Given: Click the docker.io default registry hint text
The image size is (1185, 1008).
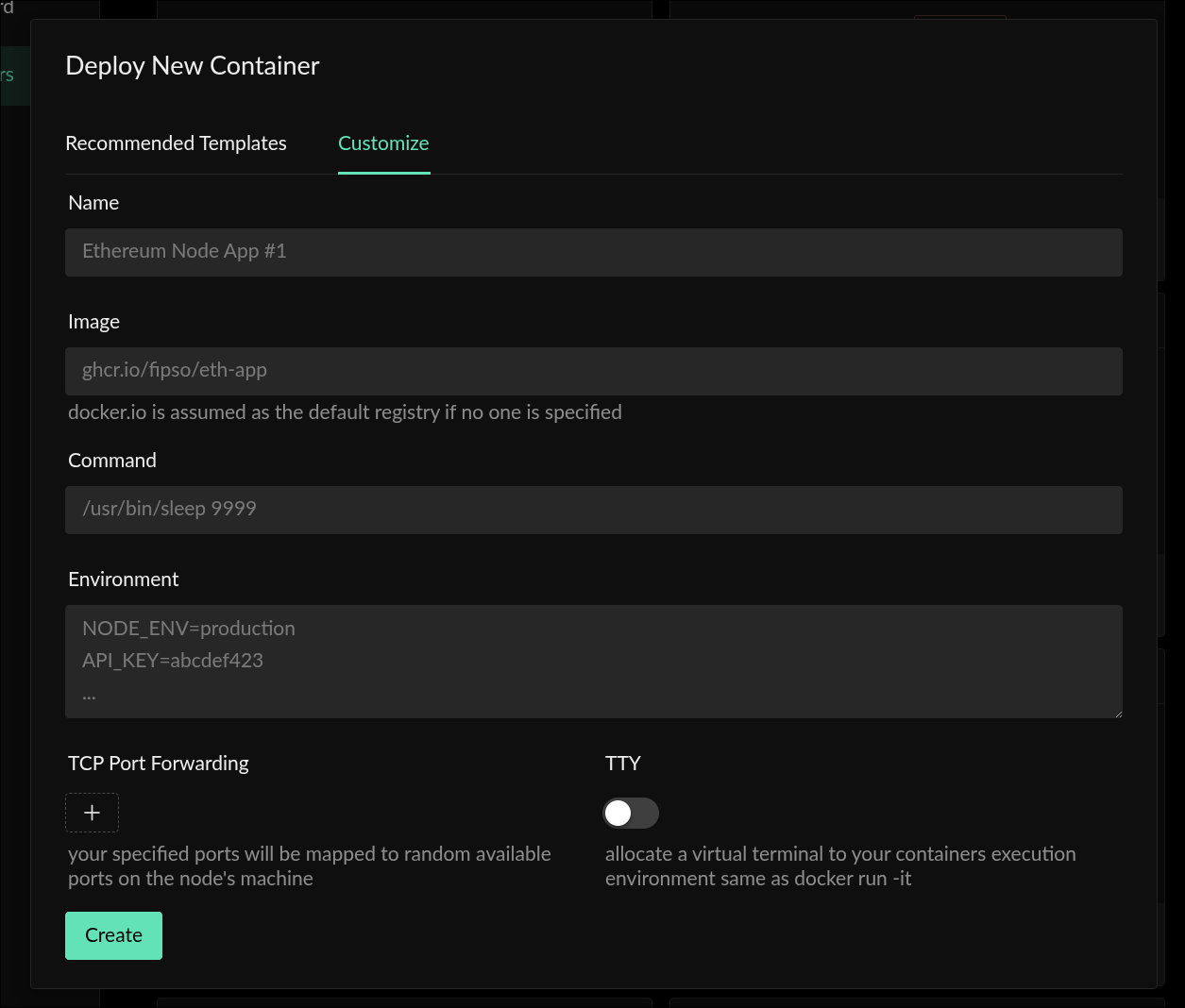Looking at the screenshot, I should tap(345, 412).
